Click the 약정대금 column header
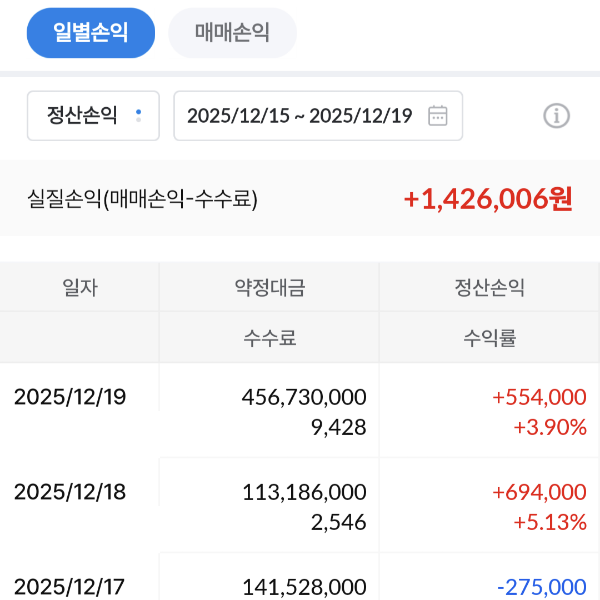Image resolution: width=600 pixels, height=600 pixels. coord(269,288)
